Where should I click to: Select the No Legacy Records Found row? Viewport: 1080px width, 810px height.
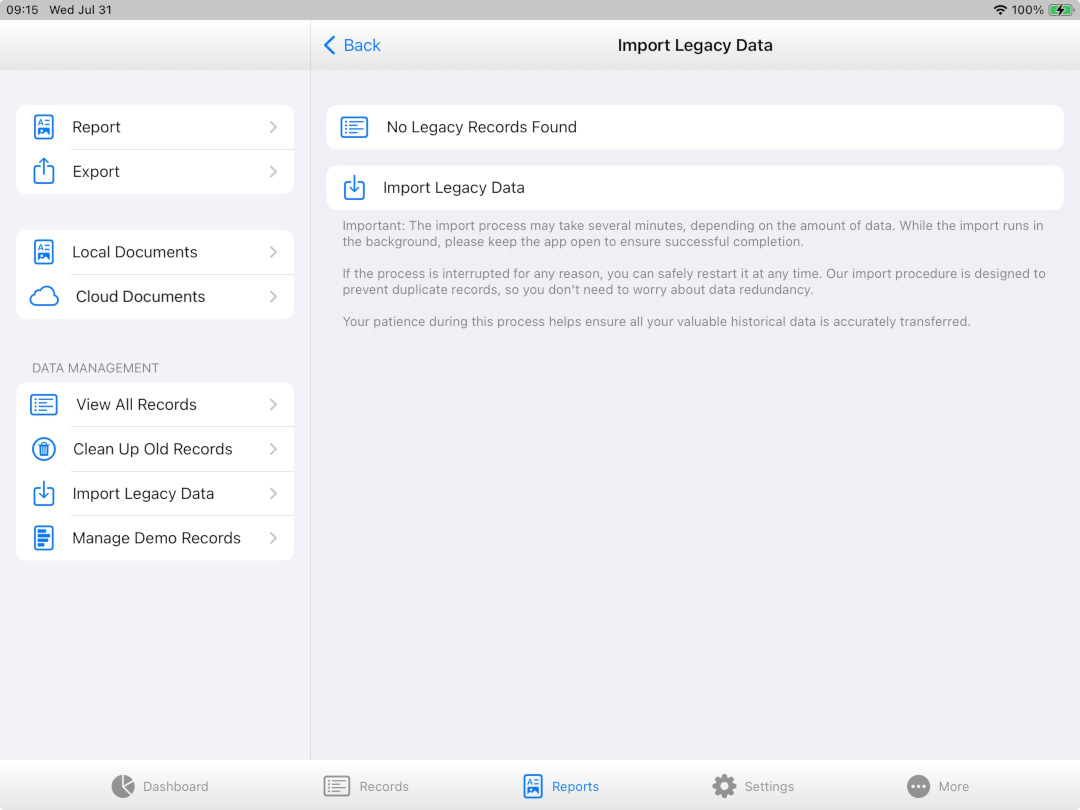point(694,127)
